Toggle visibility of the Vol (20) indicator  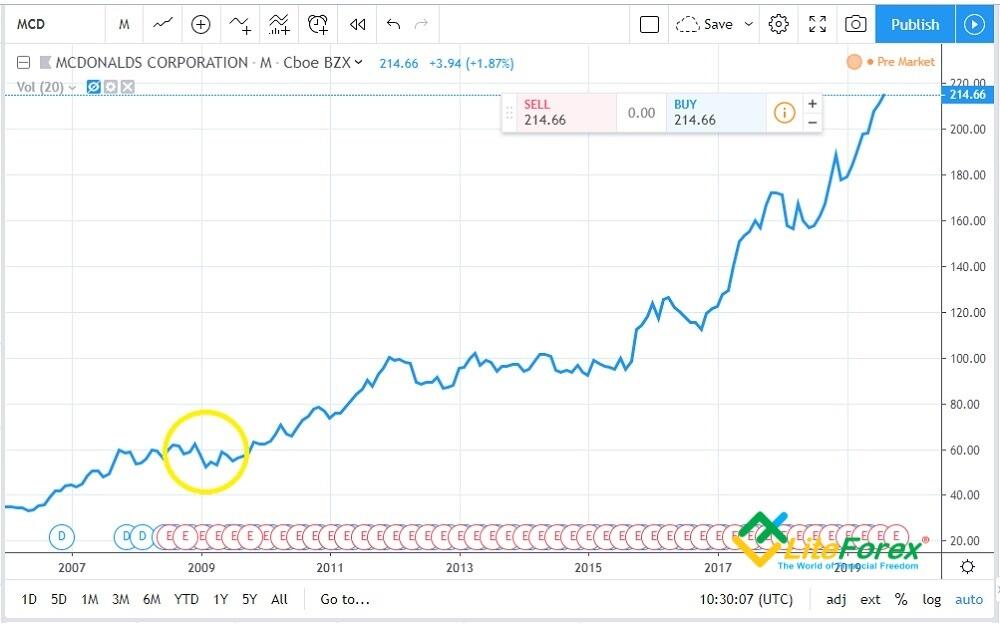(93, 87)
